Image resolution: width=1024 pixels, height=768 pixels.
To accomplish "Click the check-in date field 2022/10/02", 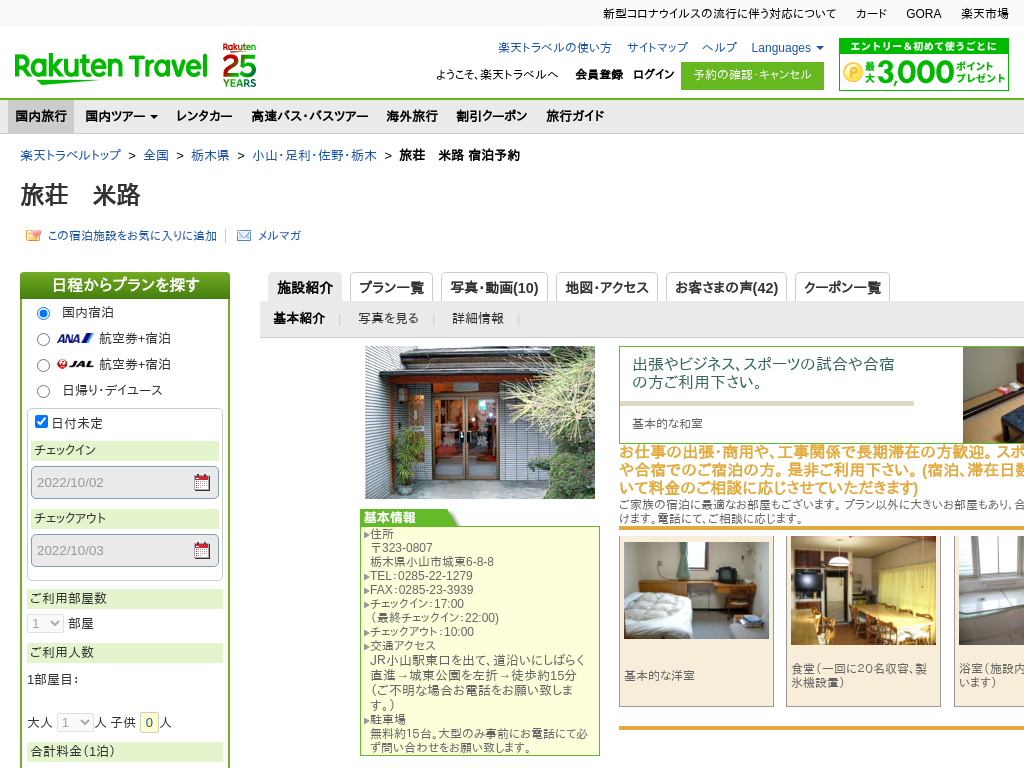I will point(125,483).
